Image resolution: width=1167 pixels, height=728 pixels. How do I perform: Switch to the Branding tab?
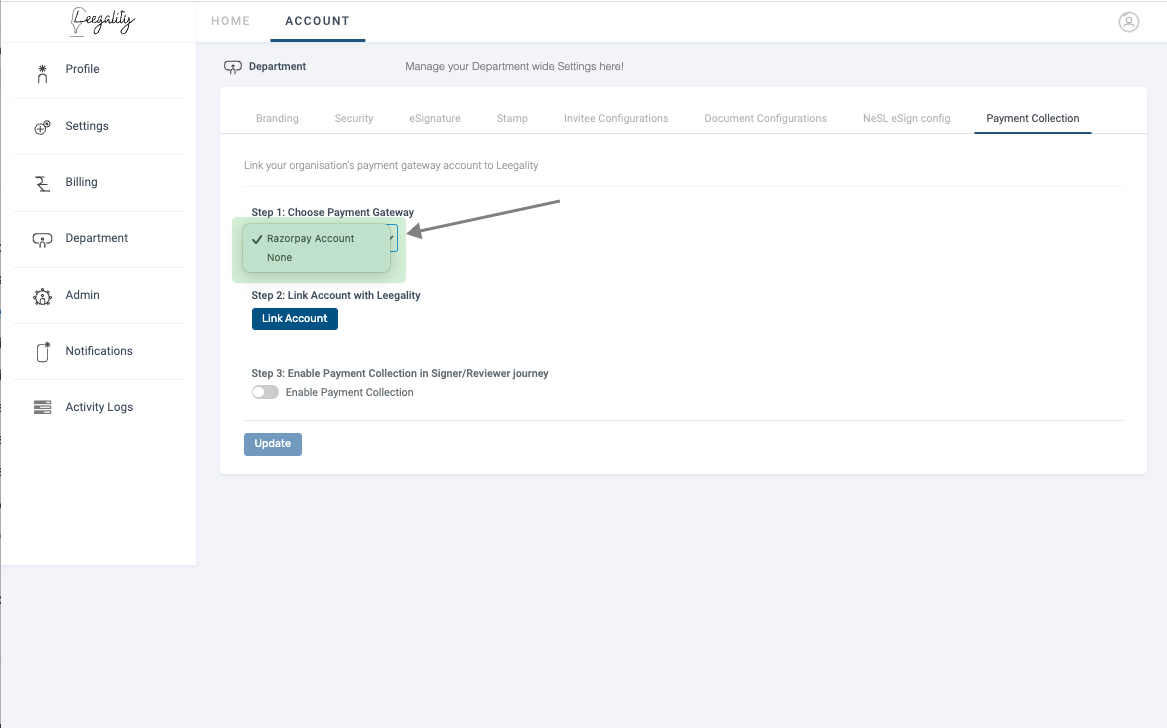[x=277, y=118]
